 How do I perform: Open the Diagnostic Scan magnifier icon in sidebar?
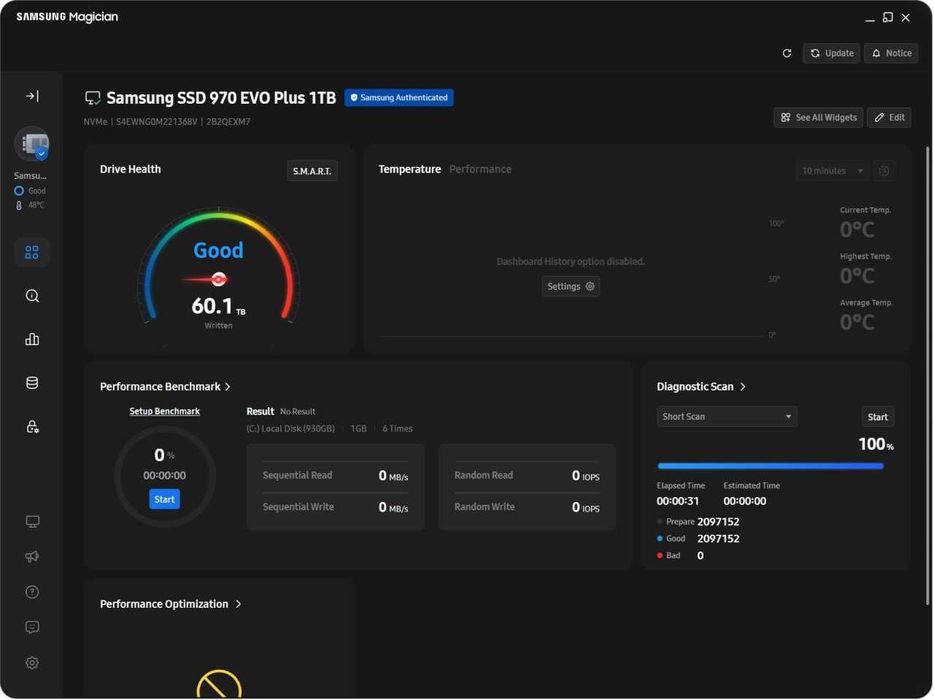pyautogui.click(x=32, y=295)
